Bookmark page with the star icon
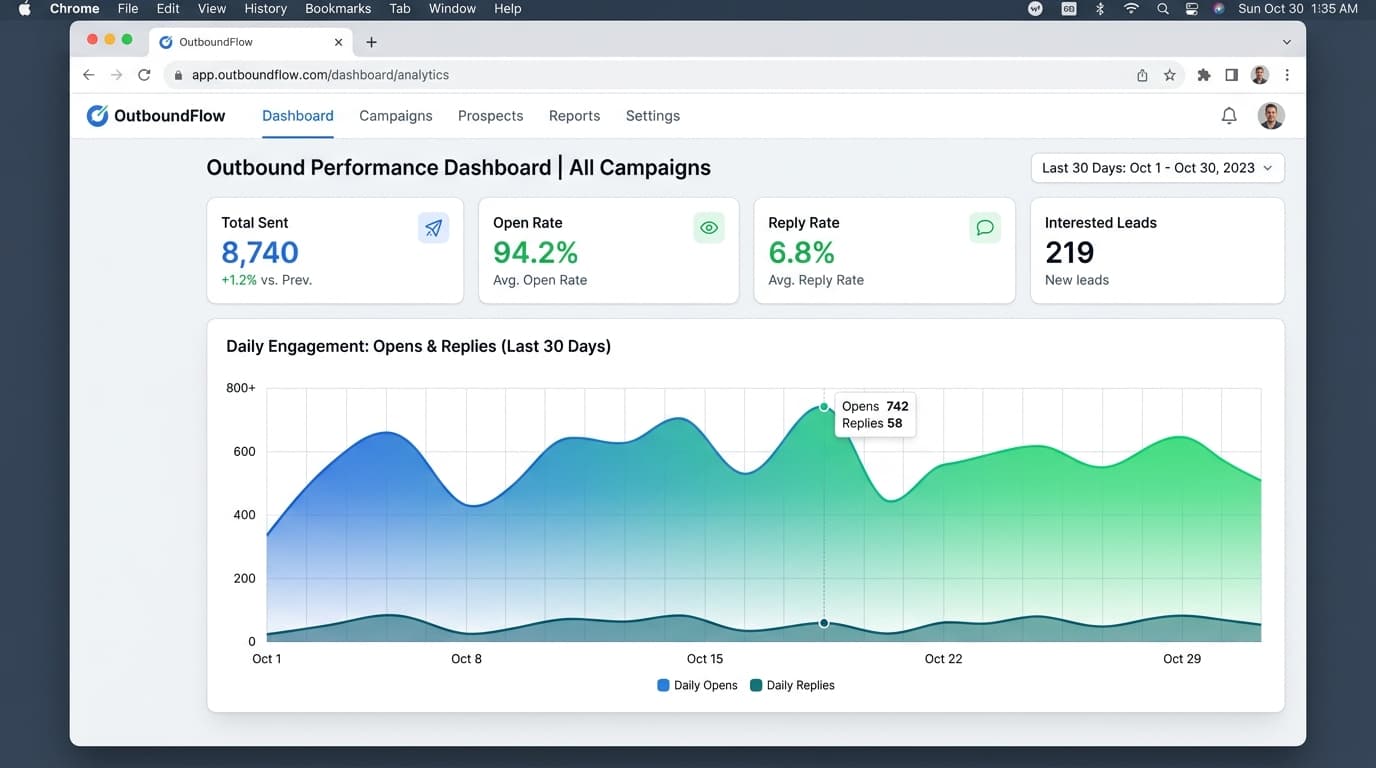This screenshot has height=768, width=1376. click(x=1169, y=75)
